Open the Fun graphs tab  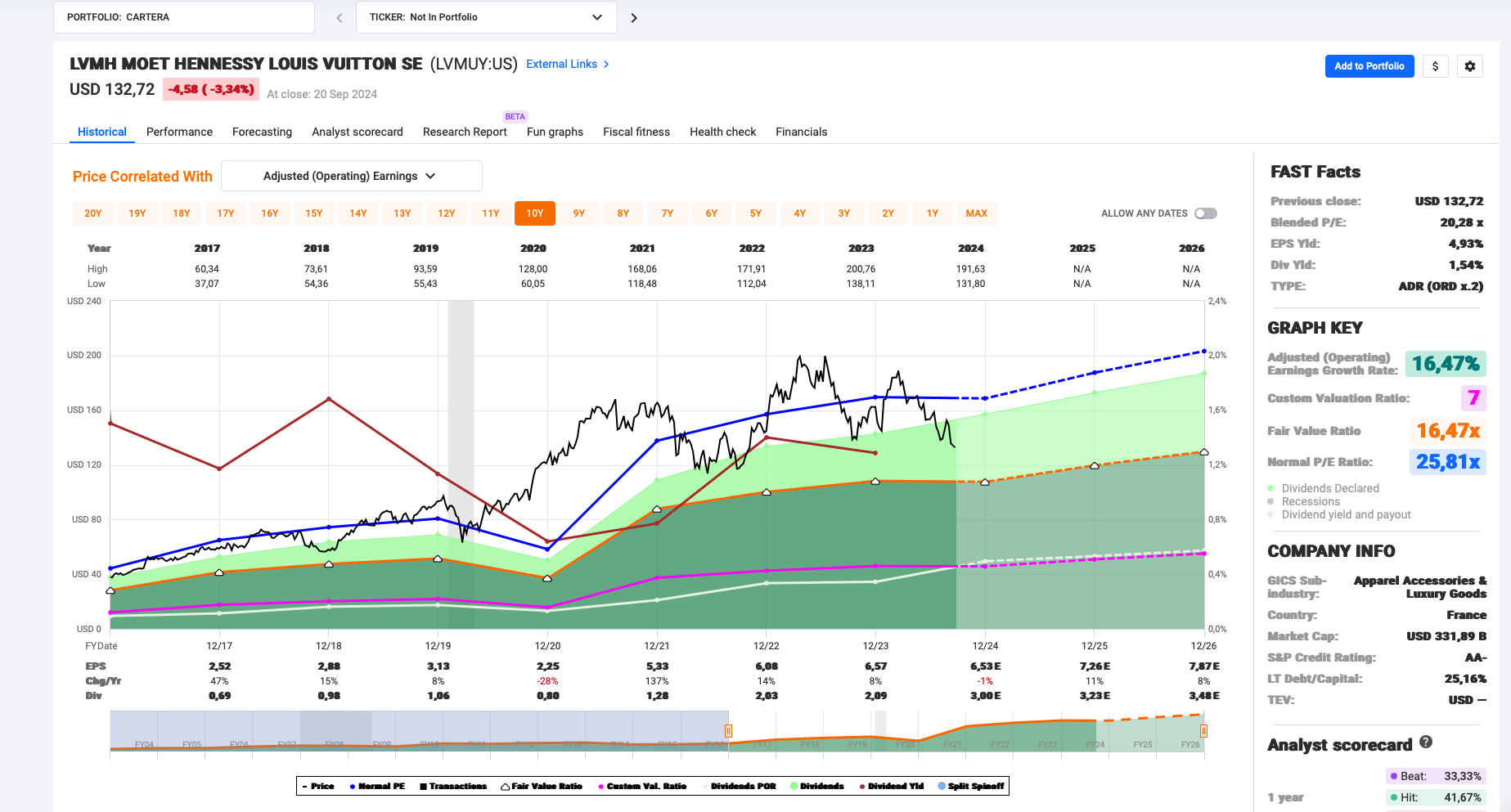(555, 132)
